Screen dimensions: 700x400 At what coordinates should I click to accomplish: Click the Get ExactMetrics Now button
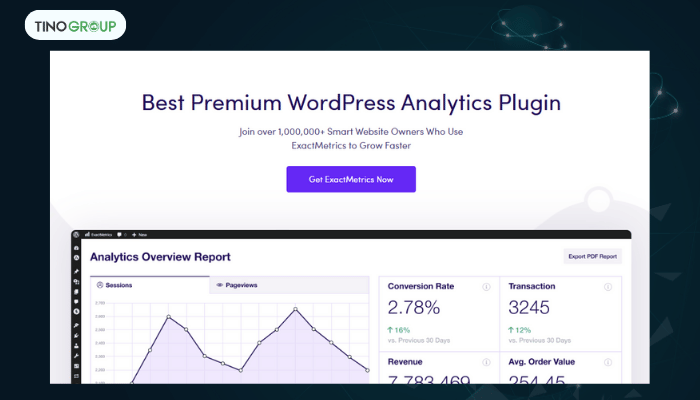point(350,179)
